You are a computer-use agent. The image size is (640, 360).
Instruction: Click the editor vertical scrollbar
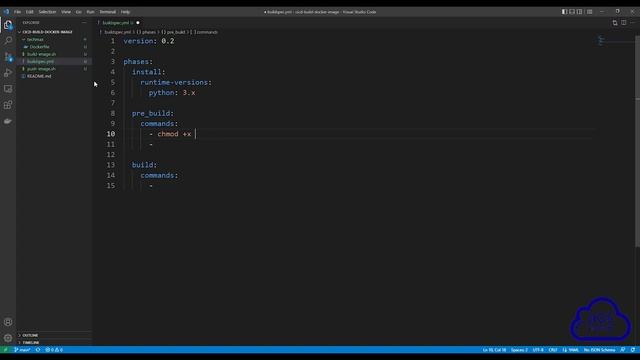[x=637, y=141]
